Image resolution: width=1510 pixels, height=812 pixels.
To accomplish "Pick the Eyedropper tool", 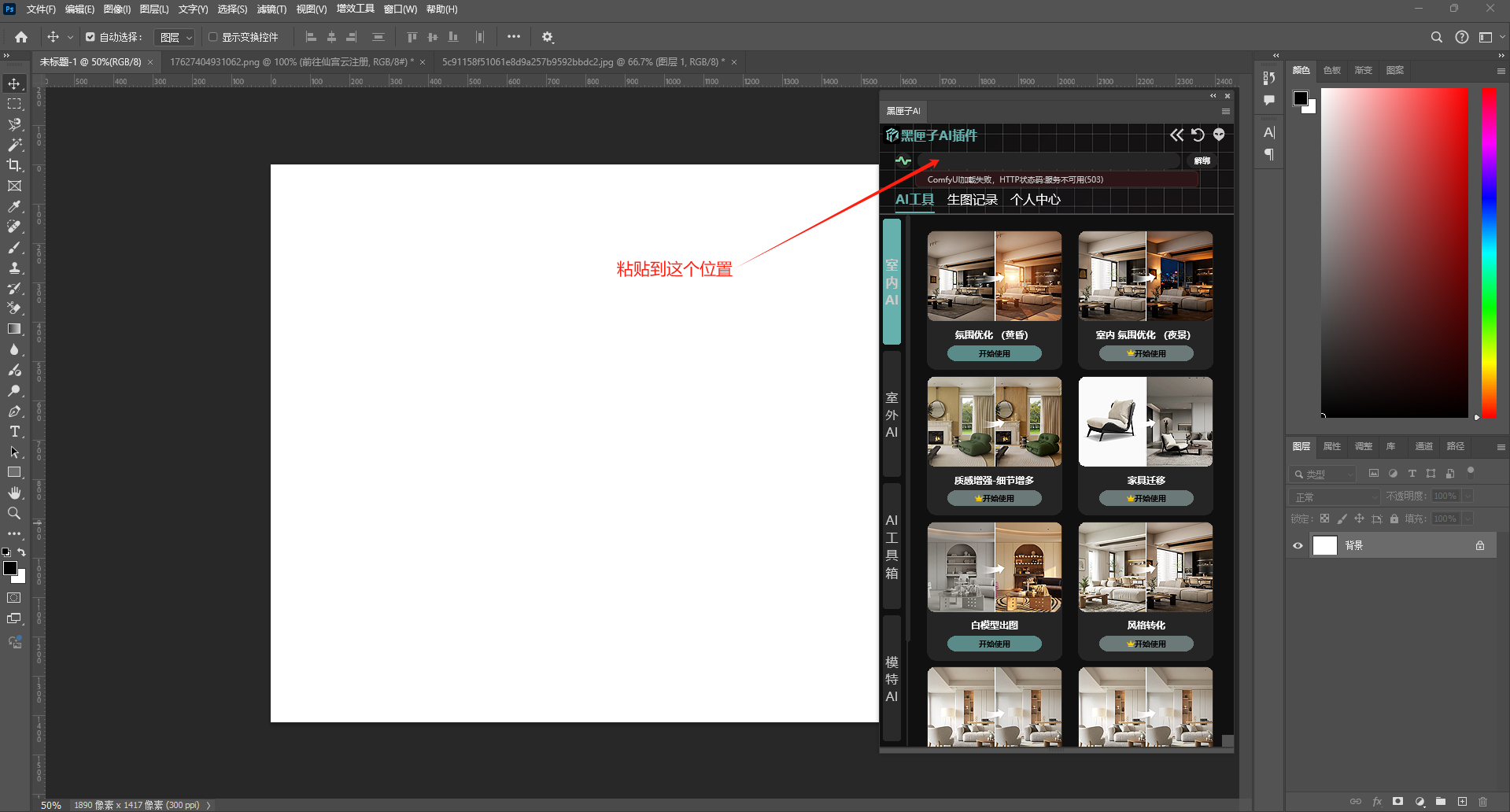I will (14, 206).
